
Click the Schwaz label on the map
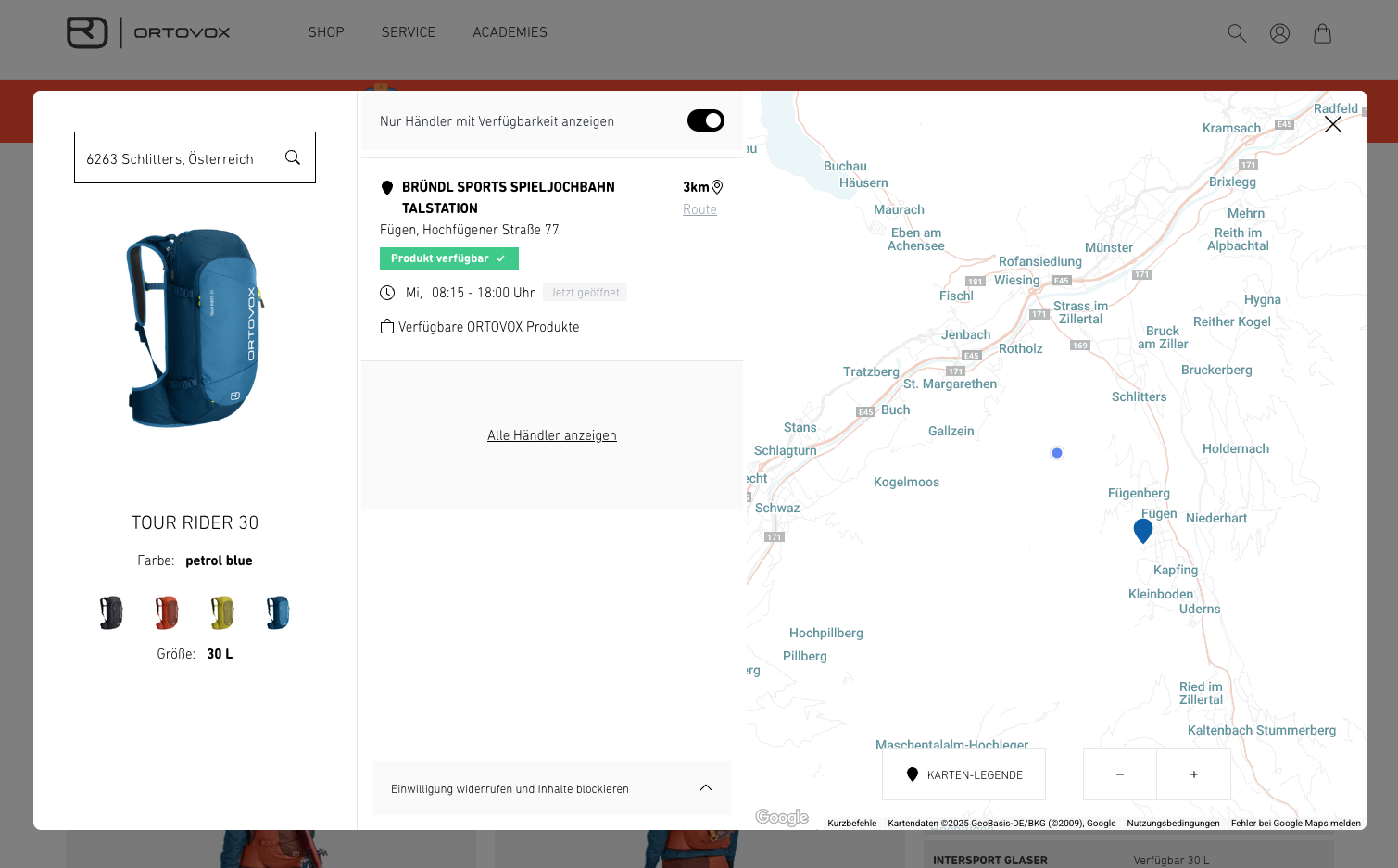pos(777,508)
